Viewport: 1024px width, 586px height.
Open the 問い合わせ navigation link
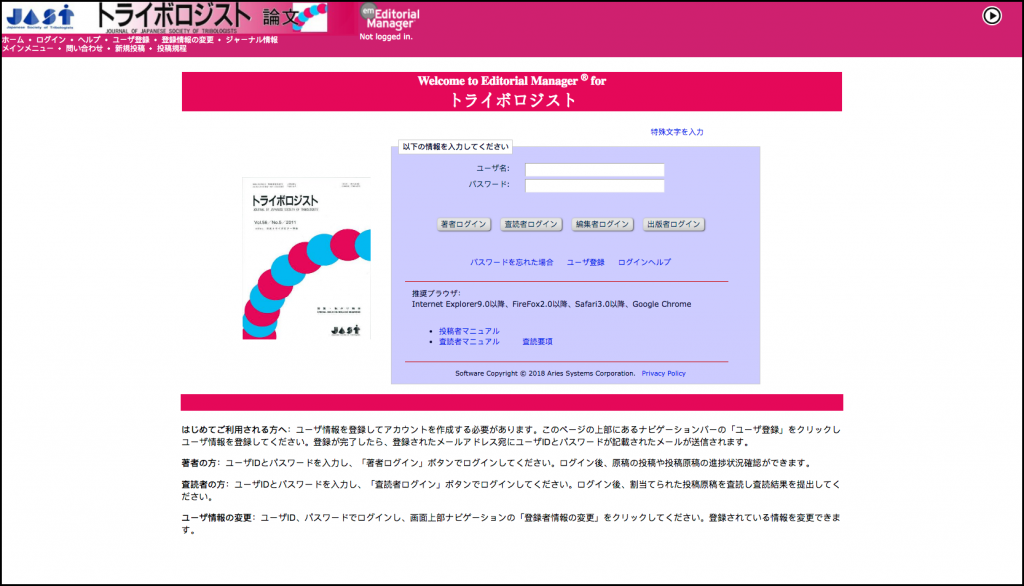pyautogui.click(x=84, y=48)
